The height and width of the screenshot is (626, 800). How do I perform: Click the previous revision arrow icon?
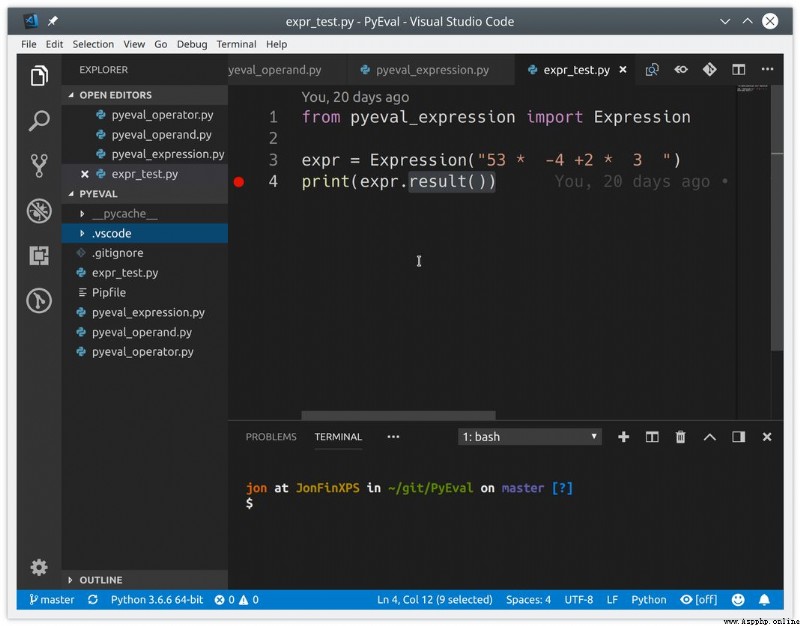(681, 69)
